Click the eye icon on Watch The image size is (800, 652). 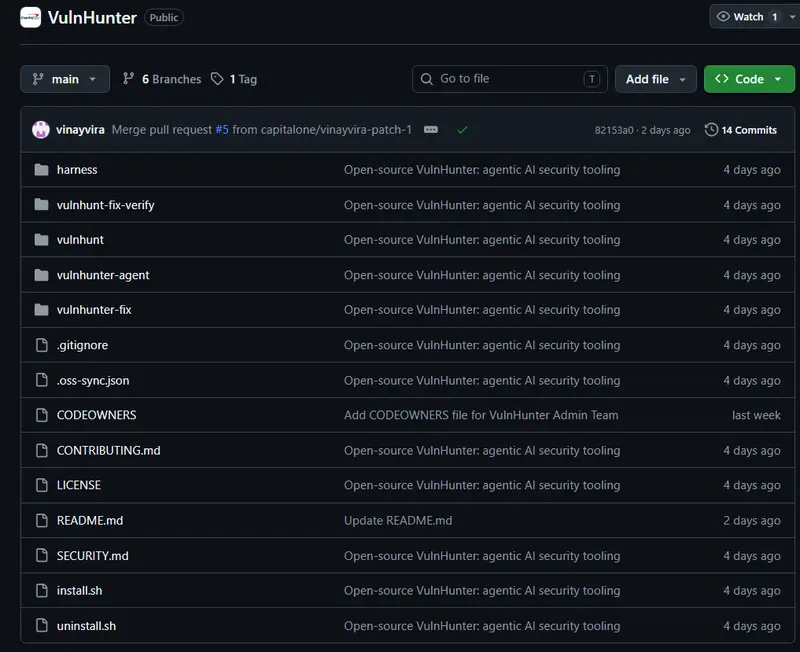pos(723,16)
